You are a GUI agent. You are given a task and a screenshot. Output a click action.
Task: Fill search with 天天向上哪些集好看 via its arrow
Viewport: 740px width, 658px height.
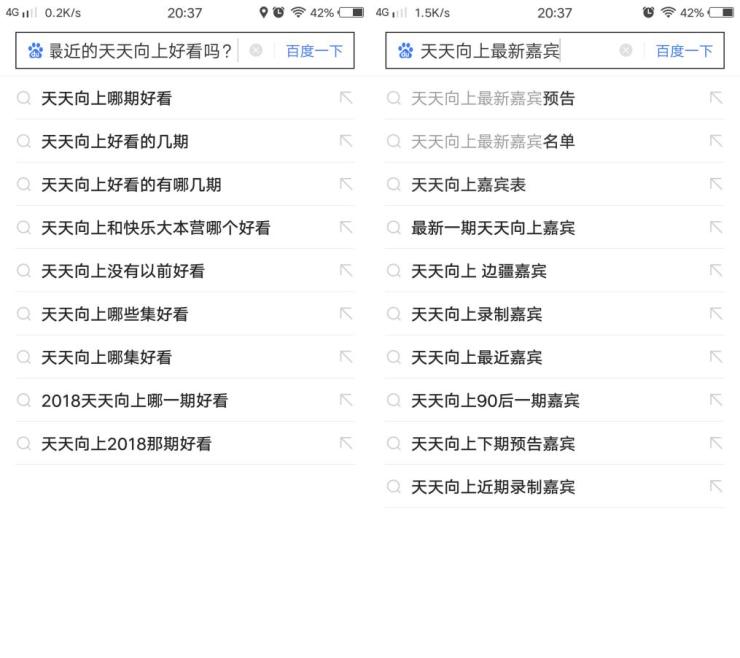[346, 313]
